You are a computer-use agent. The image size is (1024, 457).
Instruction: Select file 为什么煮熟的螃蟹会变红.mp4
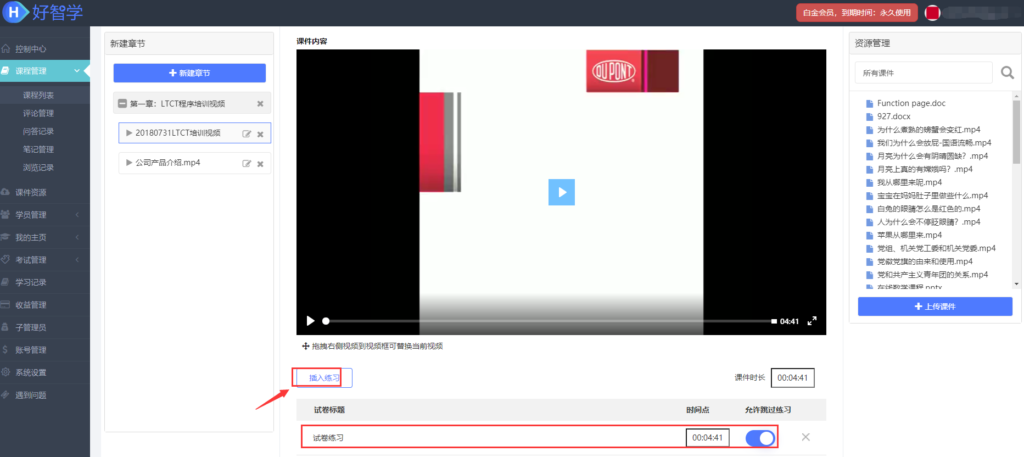click(929, 129)
